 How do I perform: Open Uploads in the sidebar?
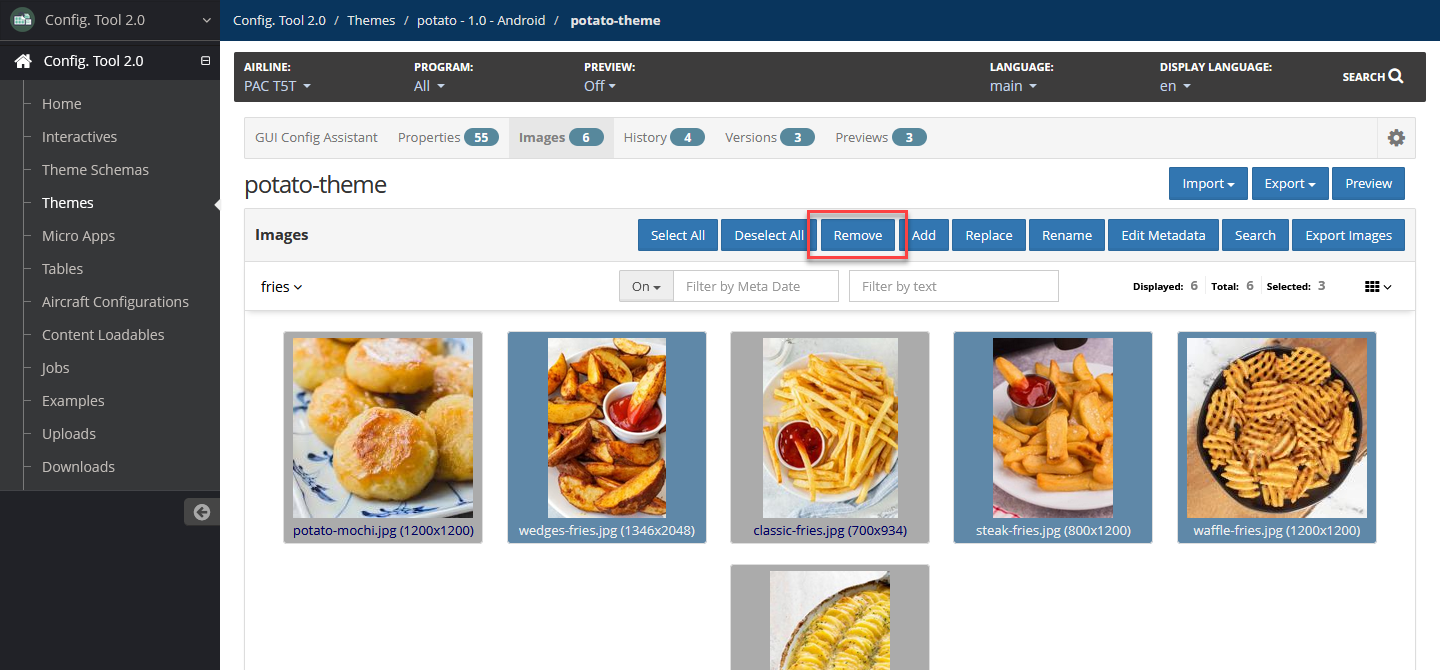tap(69, 434)
